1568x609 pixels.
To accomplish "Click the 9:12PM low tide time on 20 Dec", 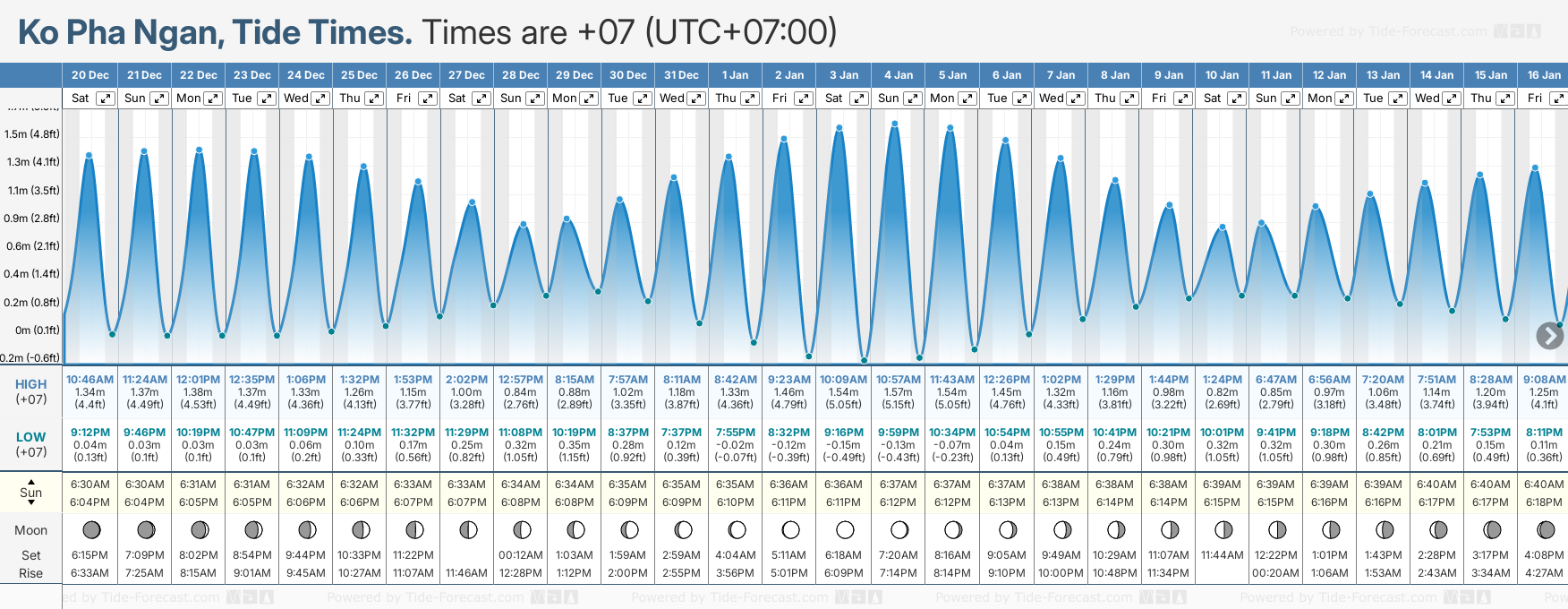I will pyautogui.click(x=90, y=433).
